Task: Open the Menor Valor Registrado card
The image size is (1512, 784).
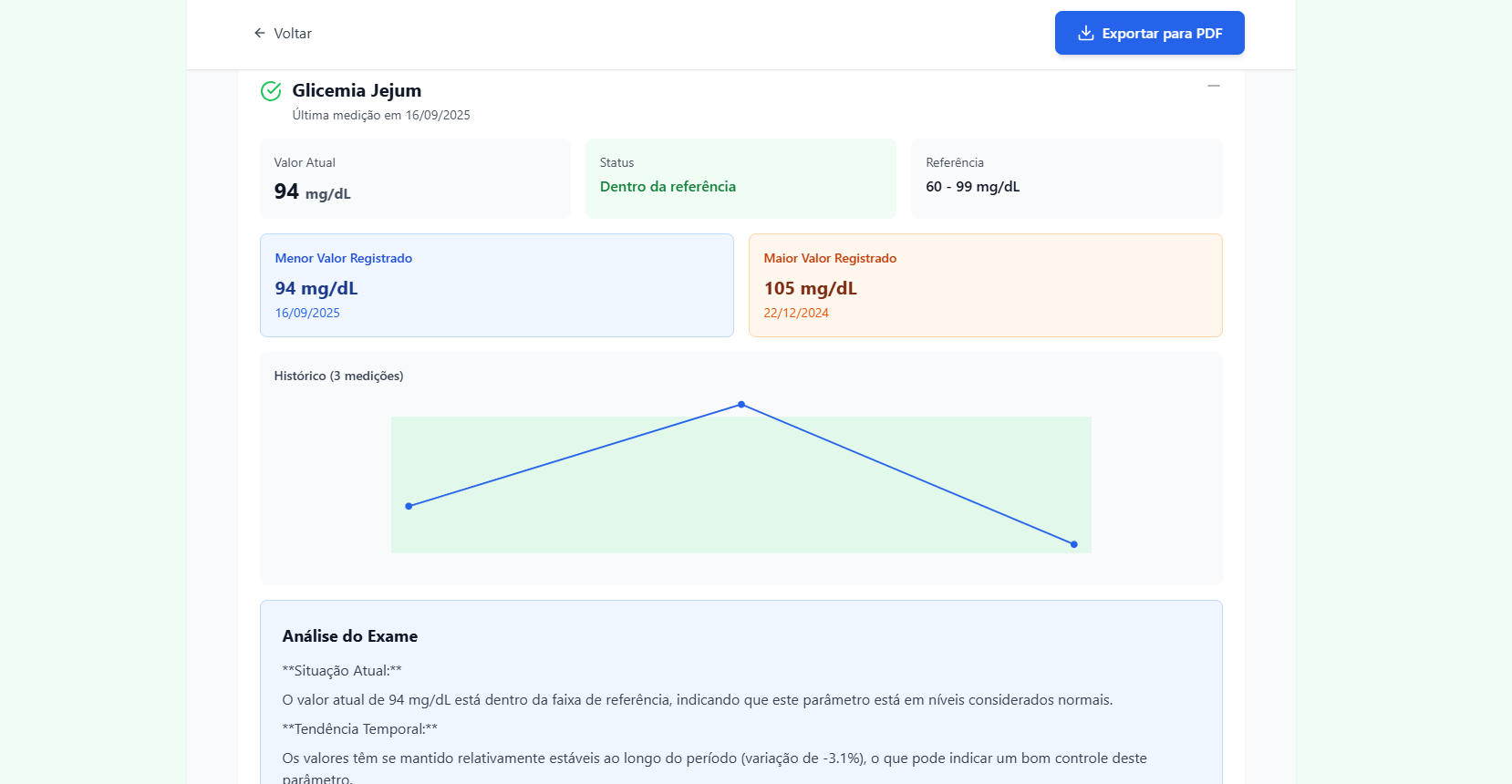Action: (x=496, y=285)
